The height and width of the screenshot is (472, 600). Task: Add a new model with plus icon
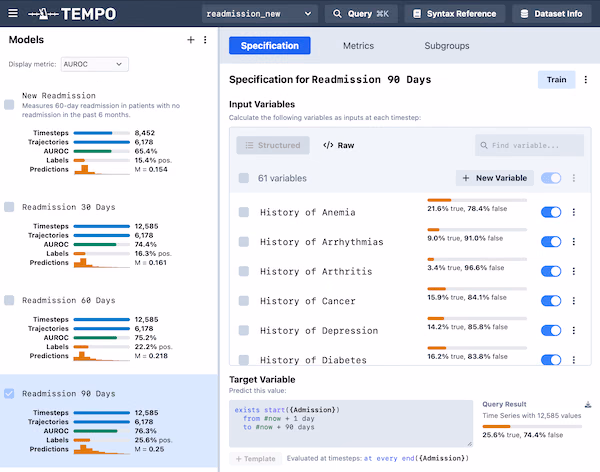[x=191, y=40]
